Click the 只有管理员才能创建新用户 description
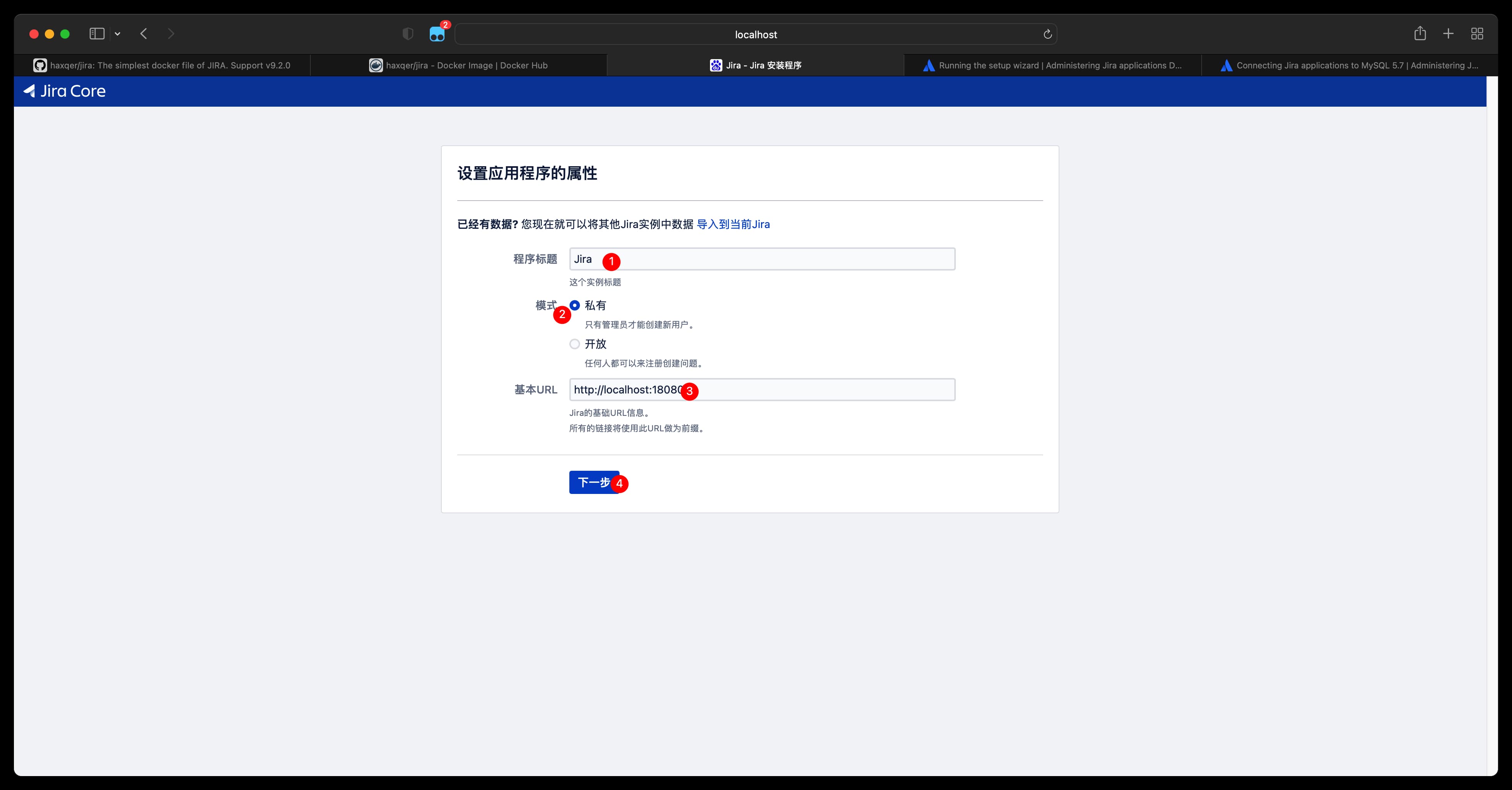The height and width of the screenshot is (790, 1512). coord(640,325)
